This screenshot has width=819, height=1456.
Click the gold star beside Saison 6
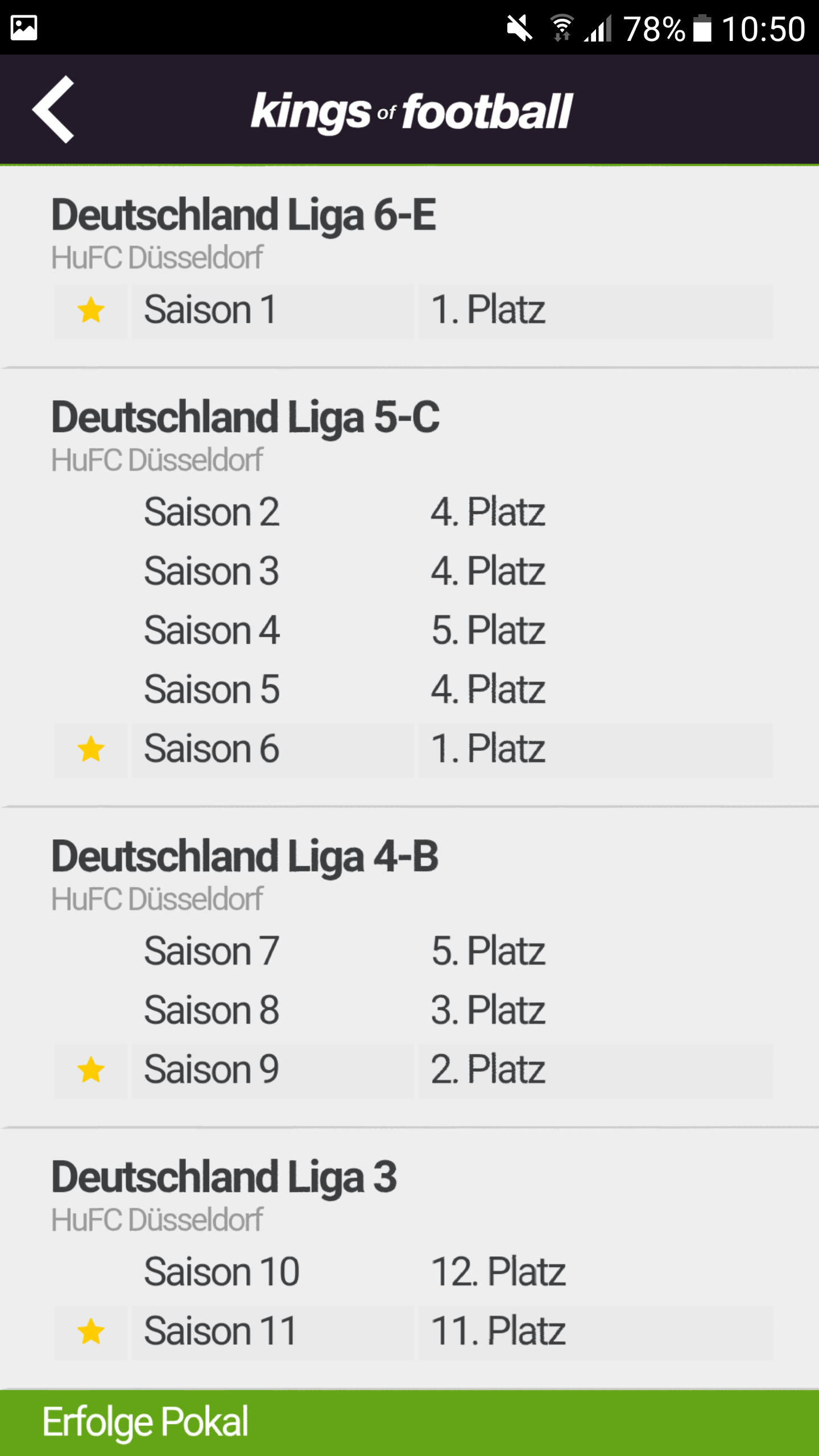pos(91,750)
